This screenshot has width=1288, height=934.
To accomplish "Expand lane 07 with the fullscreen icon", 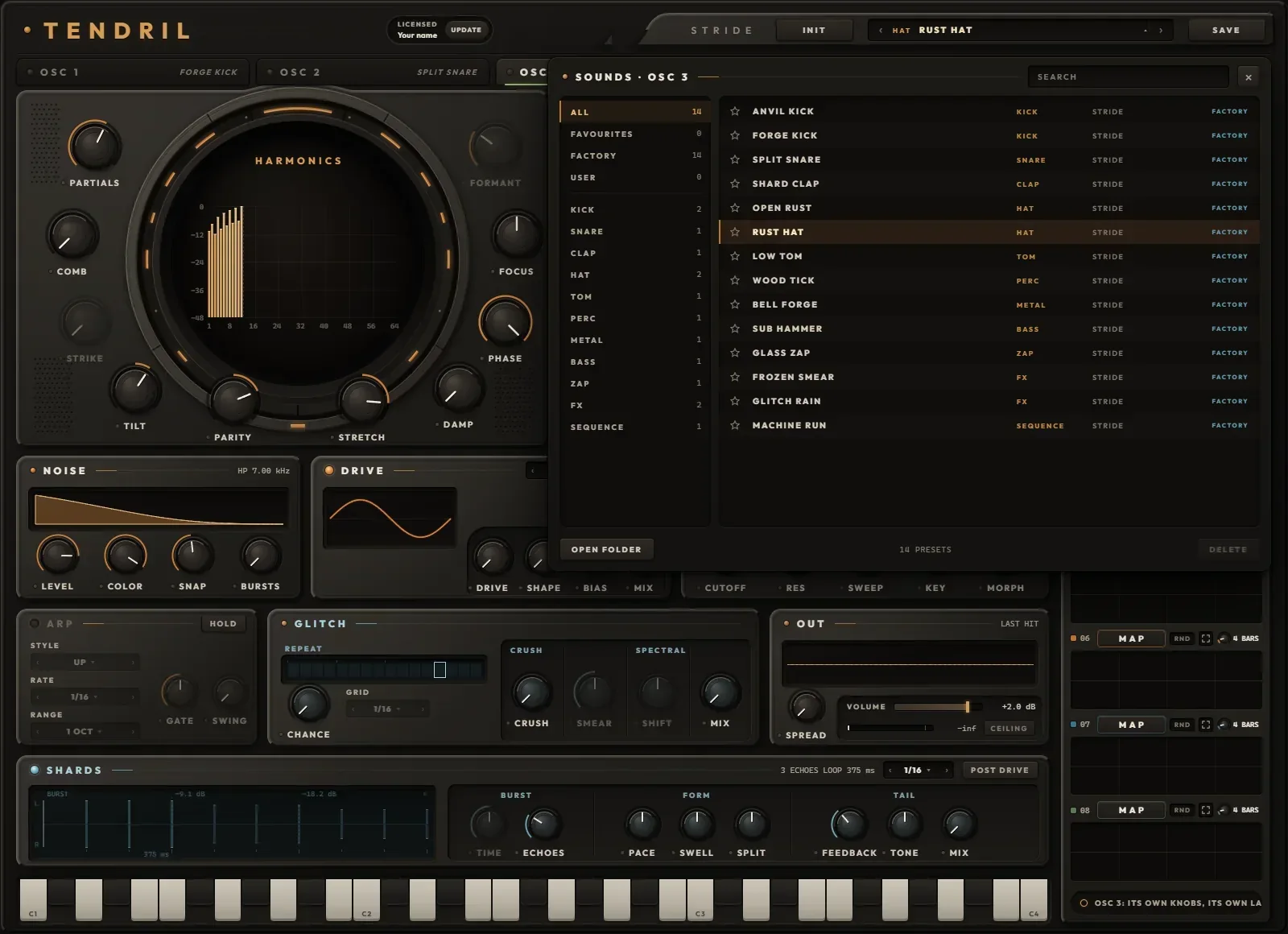I will 1206,725.
